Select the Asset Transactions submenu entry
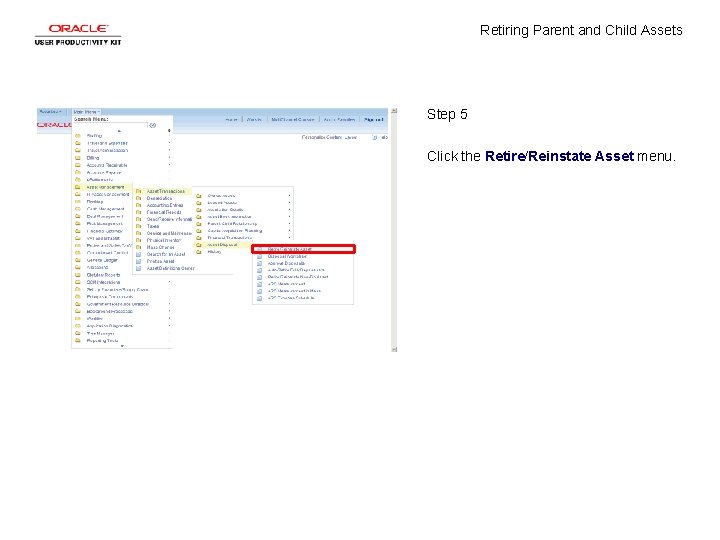The height and width of the screenshot is (540, 720). click(x=165, y=191)
